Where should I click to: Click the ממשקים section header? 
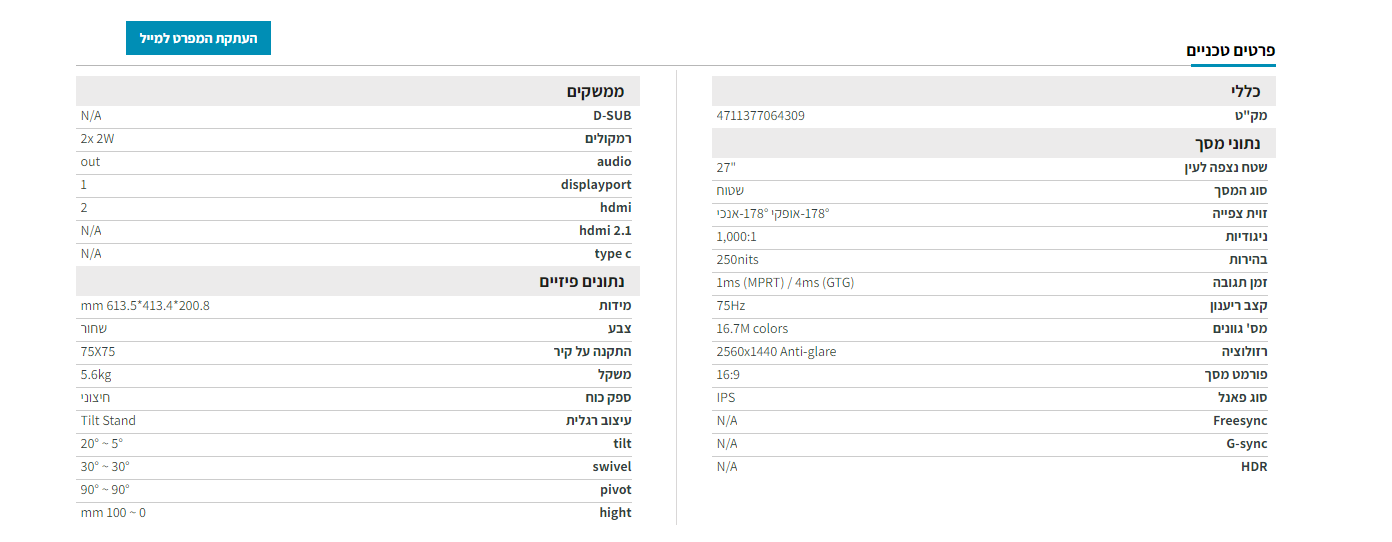pos(358,91)
